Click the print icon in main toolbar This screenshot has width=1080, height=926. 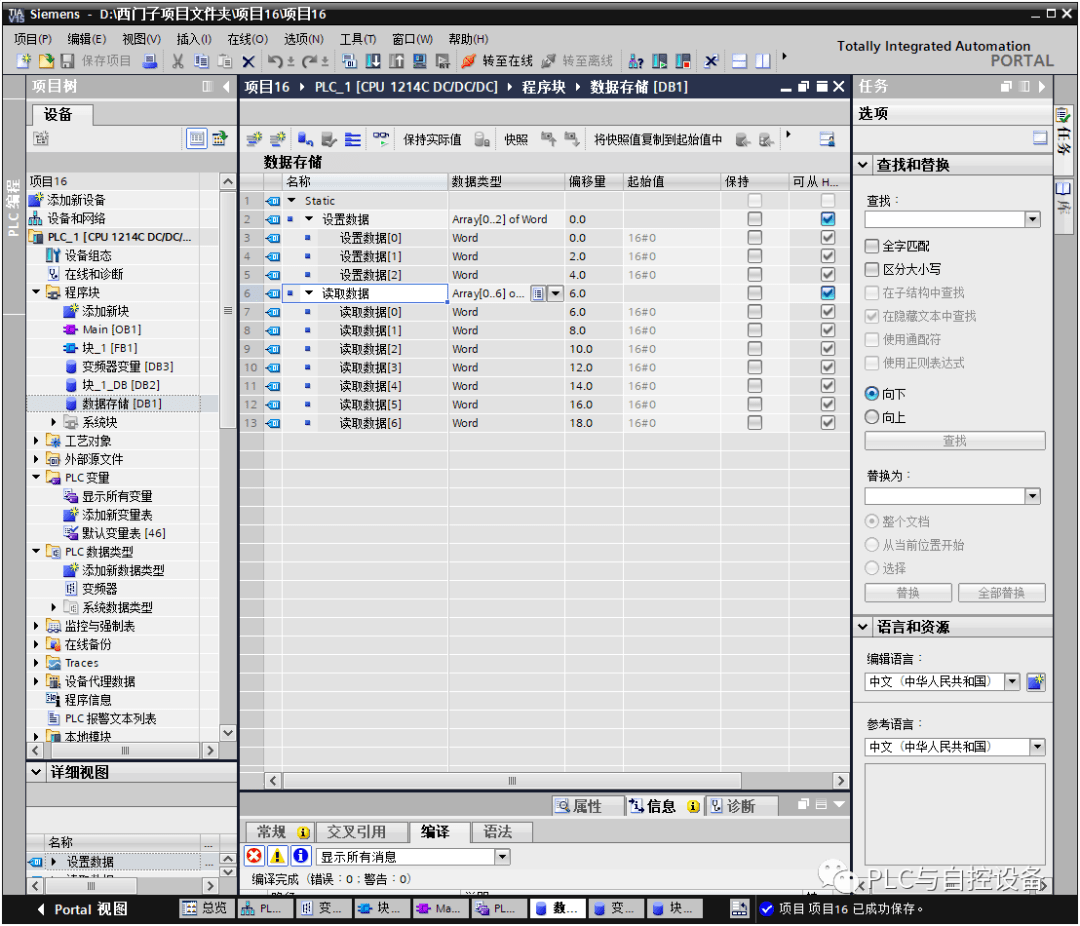(150, 61)
